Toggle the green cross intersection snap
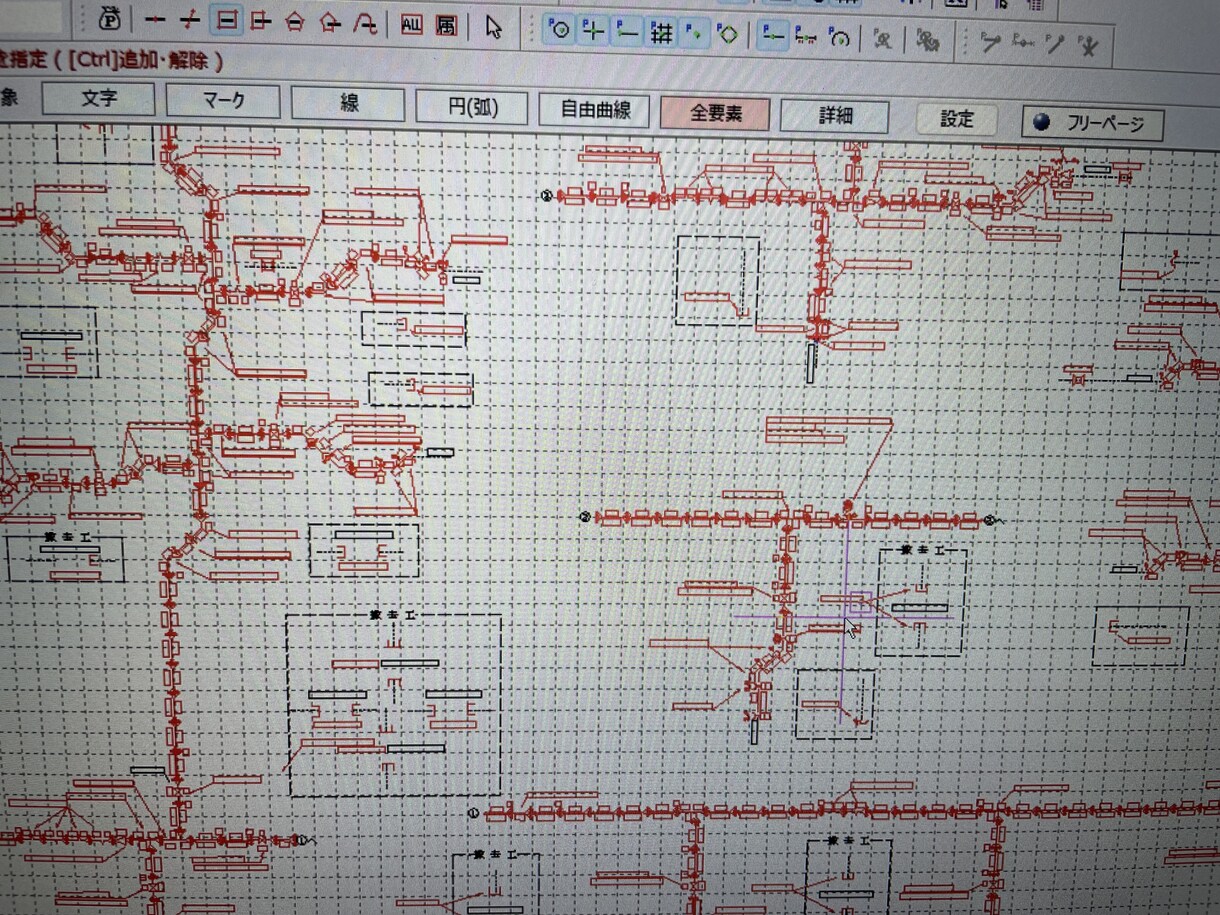The height and width of the screenshot is (915, 1220). 593,32
